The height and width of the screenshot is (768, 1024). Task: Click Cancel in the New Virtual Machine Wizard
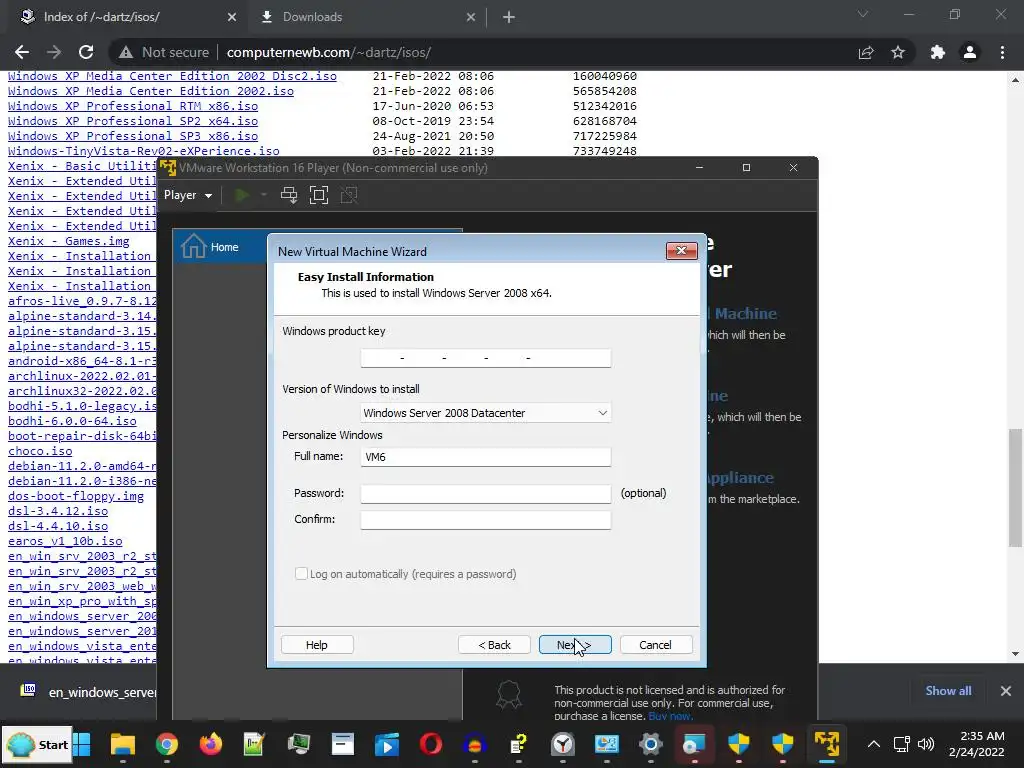coord(655,645)
